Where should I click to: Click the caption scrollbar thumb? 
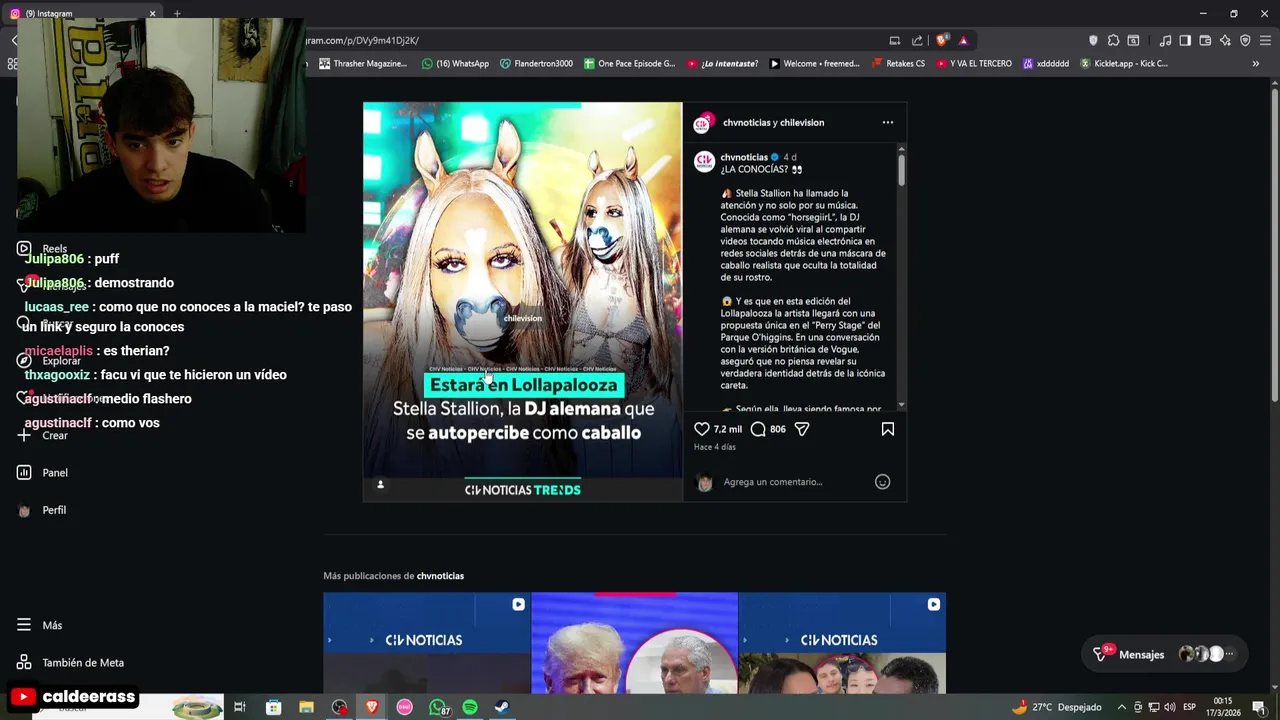901,168
